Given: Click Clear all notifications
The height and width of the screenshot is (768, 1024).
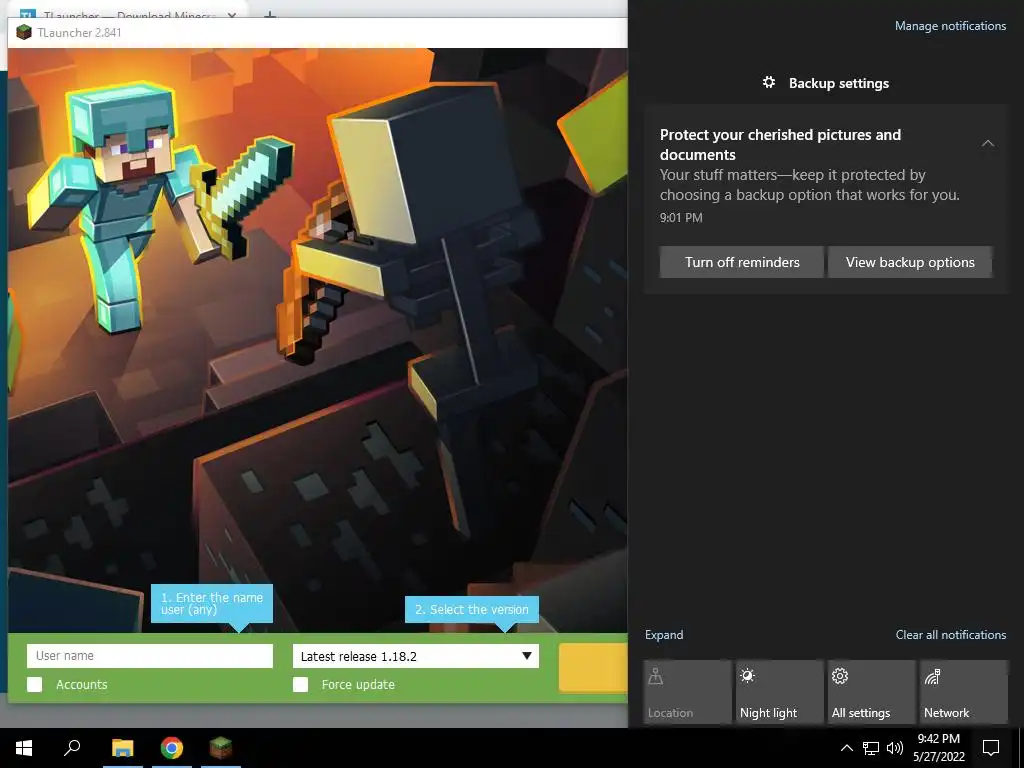Looking at the screenshot, I should (x=951, y=635).
